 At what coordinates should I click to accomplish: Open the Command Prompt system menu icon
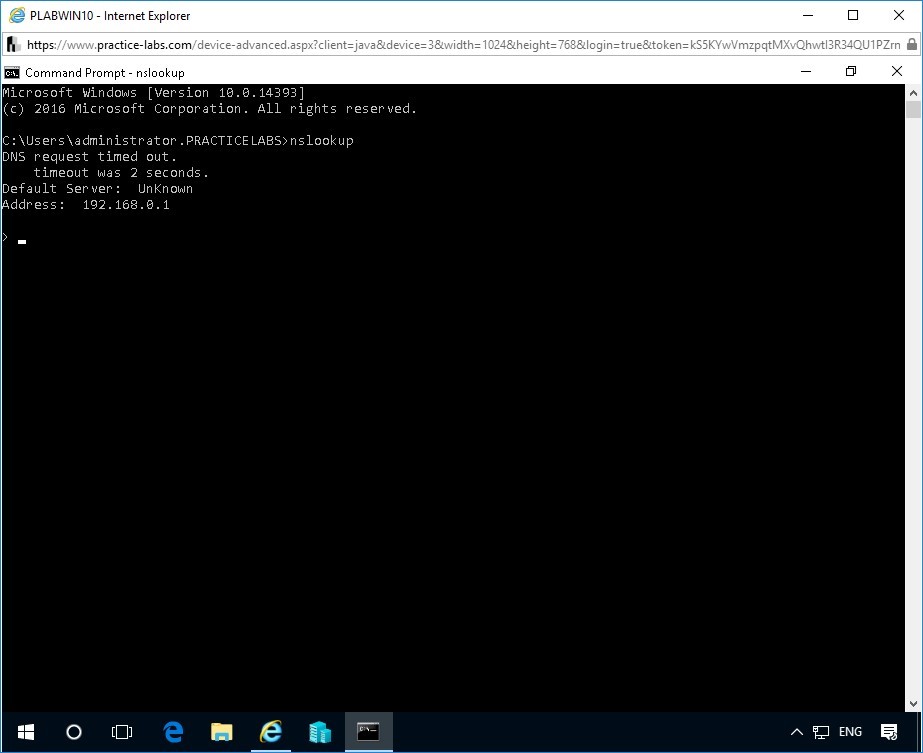coord(12,72)
